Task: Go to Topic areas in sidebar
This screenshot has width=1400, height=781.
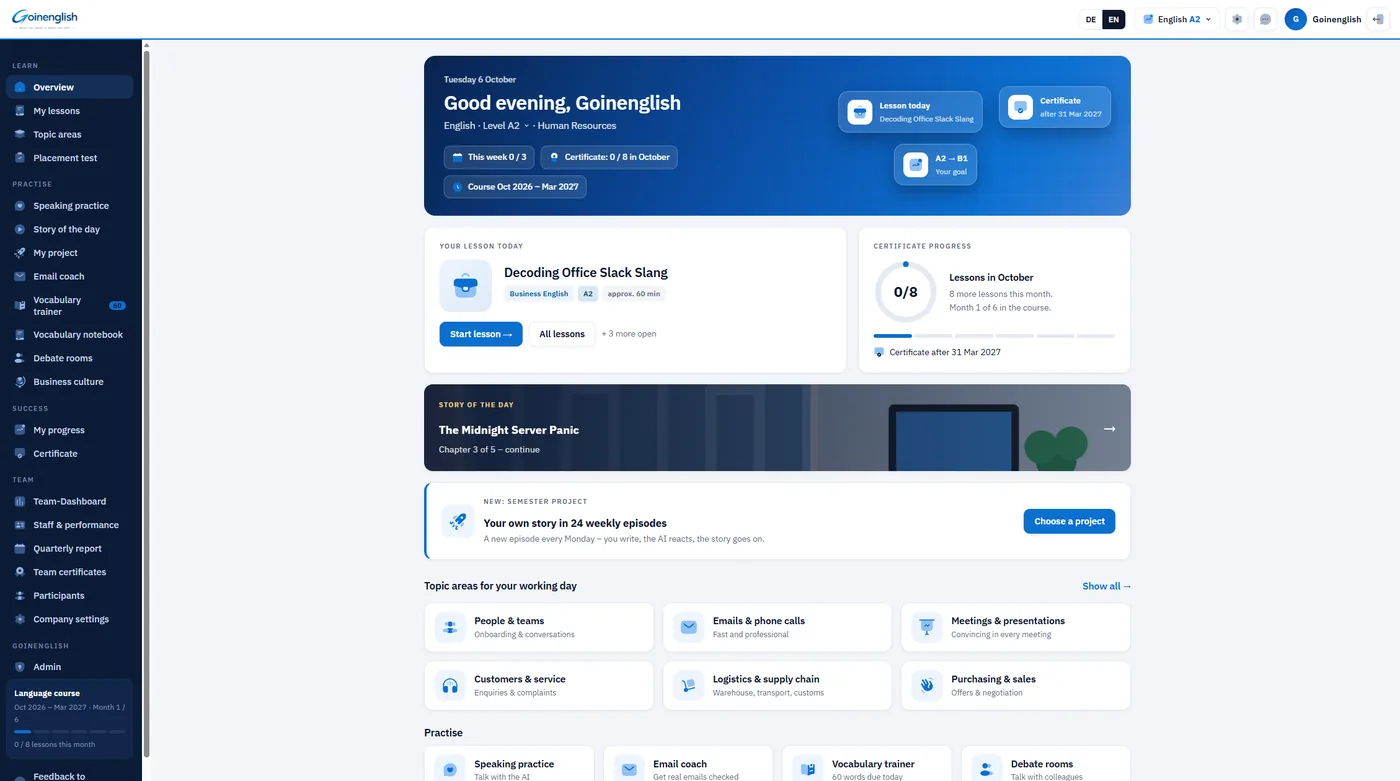Action: tap(69, 134)
